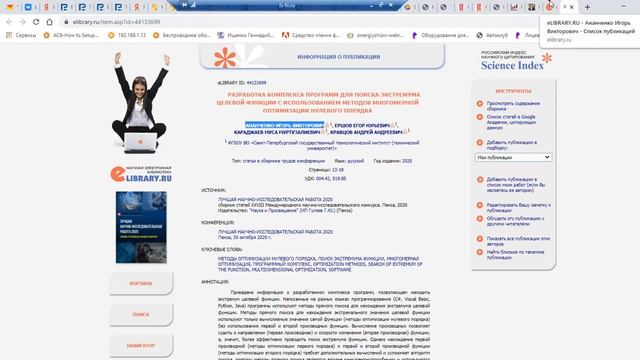Open source link Лучшая научно-исследовательская работа 2020
This screenshot has height=360, width=640.
275,200
